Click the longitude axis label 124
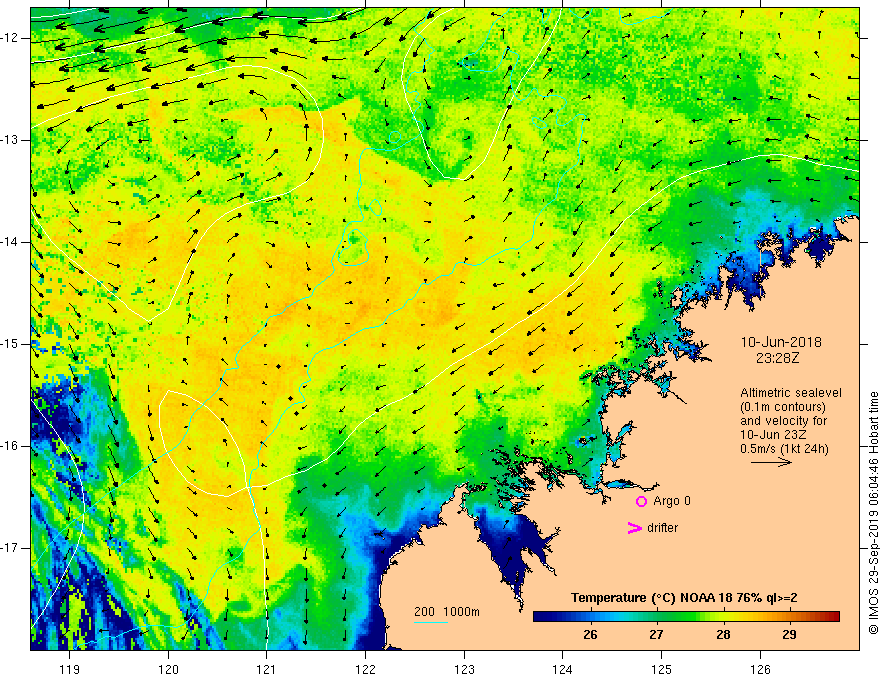 [563, 669]
